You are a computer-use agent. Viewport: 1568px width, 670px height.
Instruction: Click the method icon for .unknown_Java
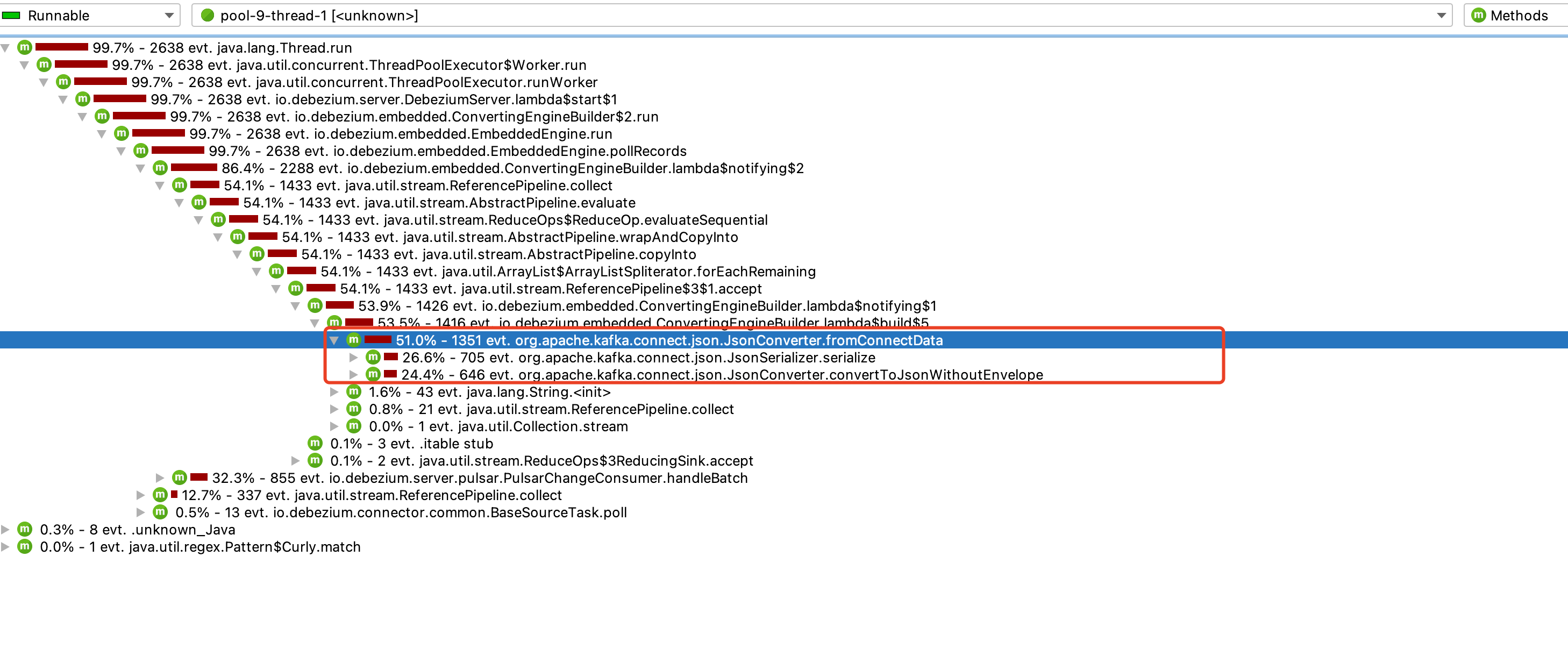pos(24,530)
